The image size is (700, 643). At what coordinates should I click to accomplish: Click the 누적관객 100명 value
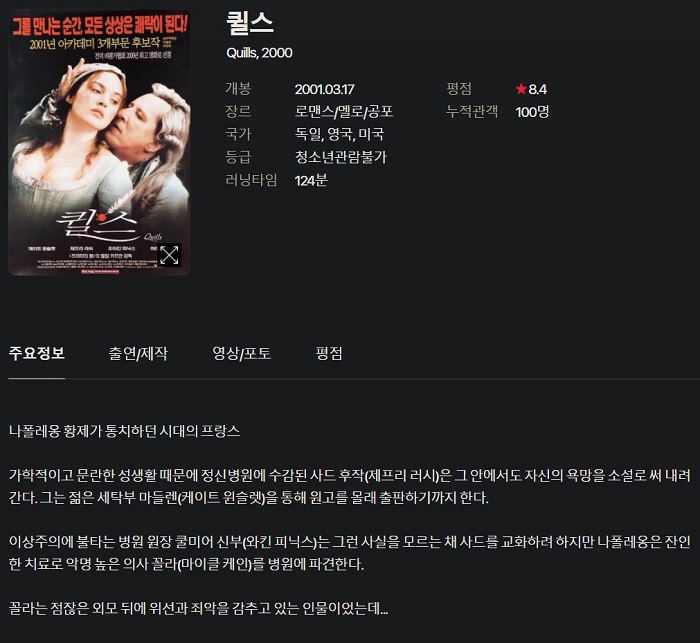coord(532,112)
